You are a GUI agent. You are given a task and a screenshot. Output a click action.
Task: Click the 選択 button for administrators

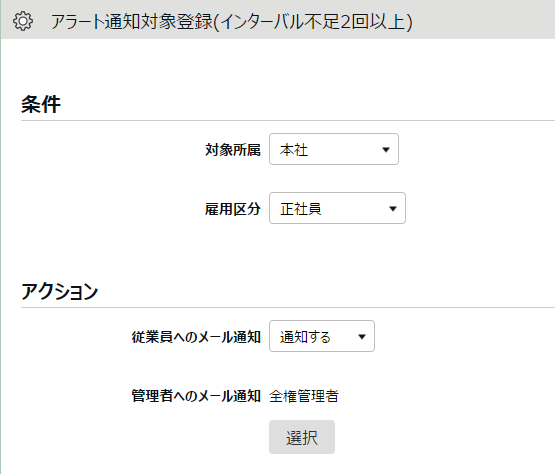[302, 437]
